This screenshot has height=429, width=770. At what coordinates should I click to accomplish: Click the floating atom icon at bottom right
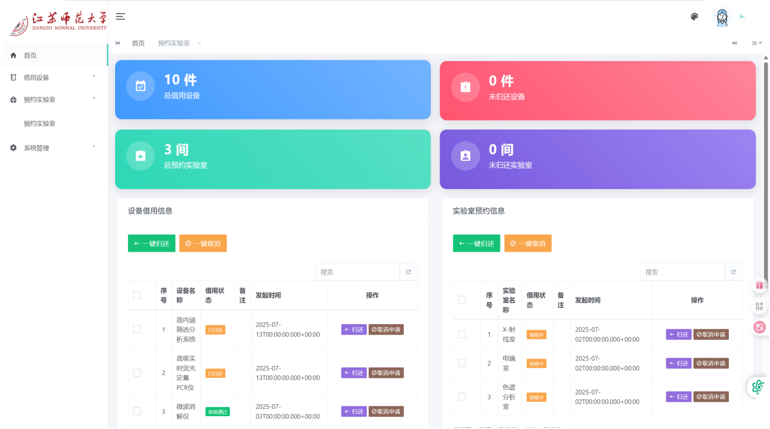click(759, 387)
